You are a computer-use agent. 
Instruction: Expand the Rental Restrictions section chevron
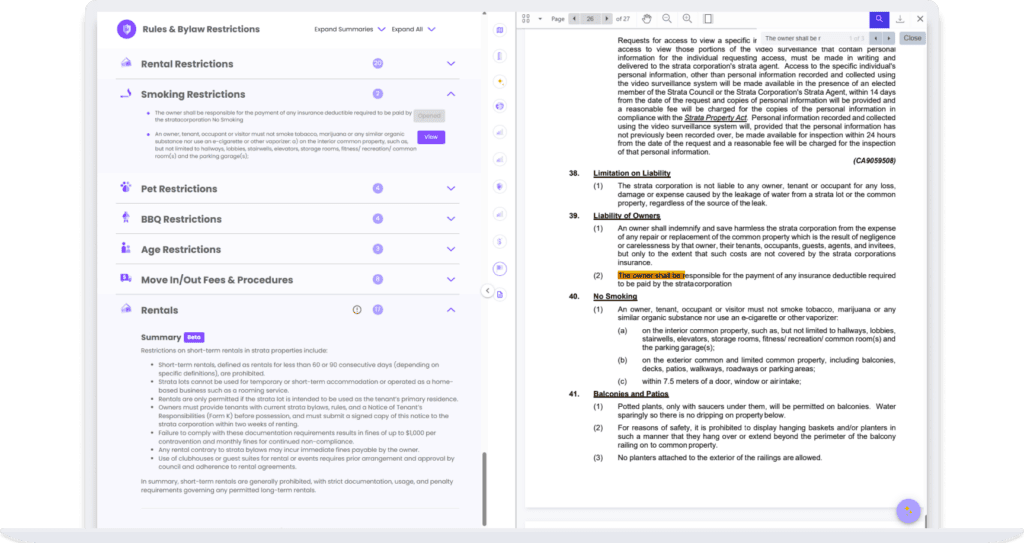click(451, 63)
